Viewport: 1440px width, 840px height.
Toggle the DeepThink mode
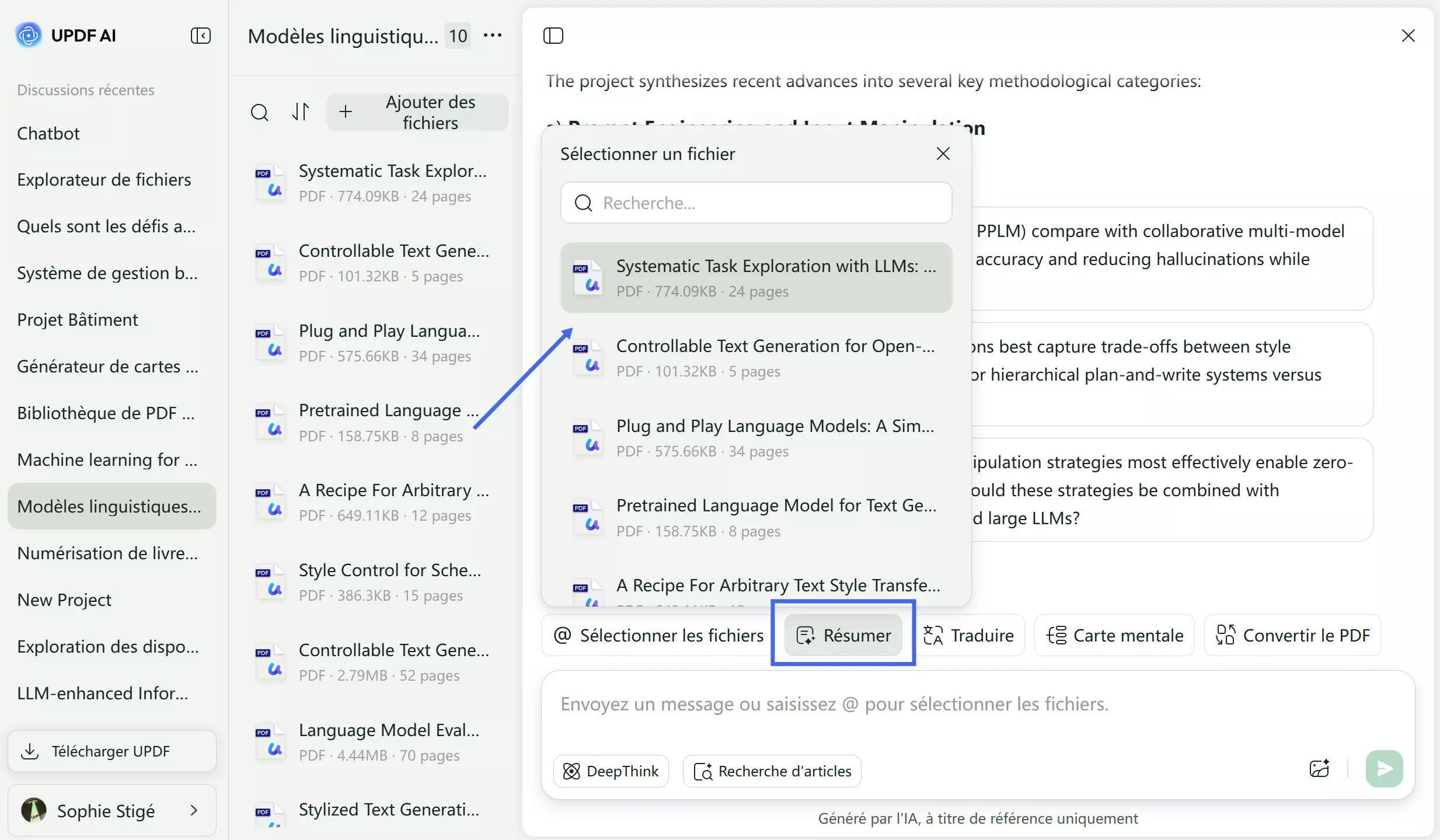(611, 771)
